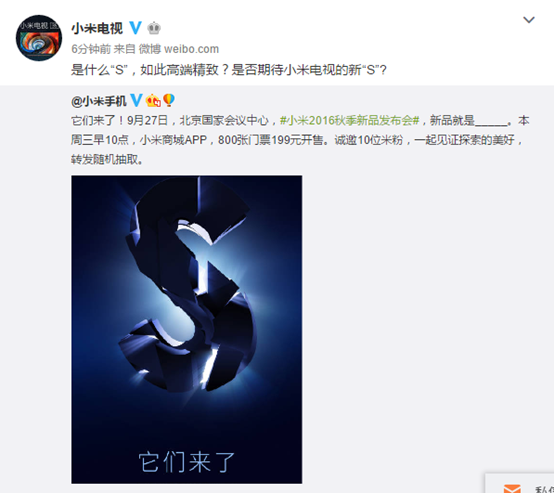Image resolution: width=554 pixels, height=493 pixels.
Task: Click the colorful balloon icon
Action: (169, 100)
